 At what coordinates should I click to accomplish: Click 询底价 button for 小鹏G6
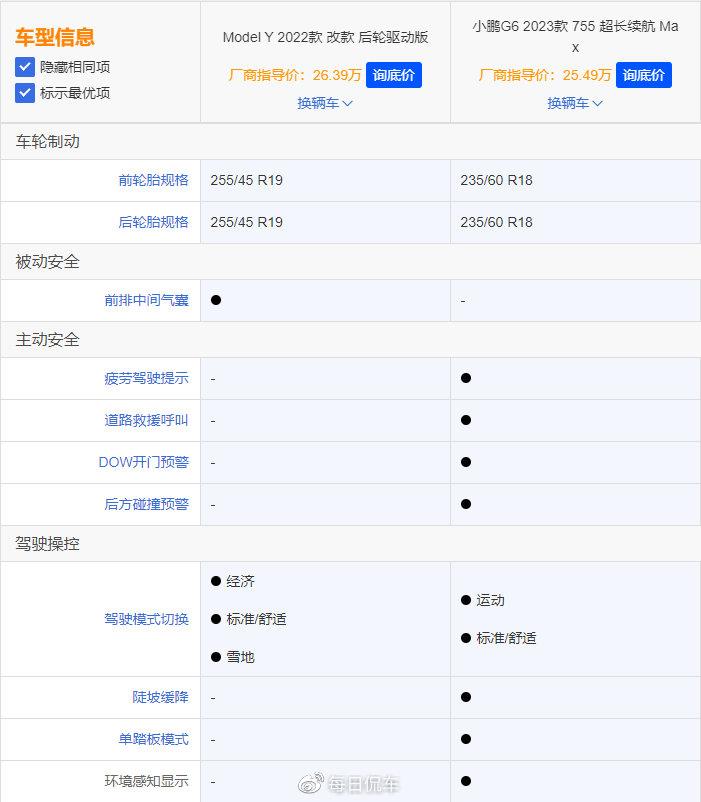[x=644, y=75]
